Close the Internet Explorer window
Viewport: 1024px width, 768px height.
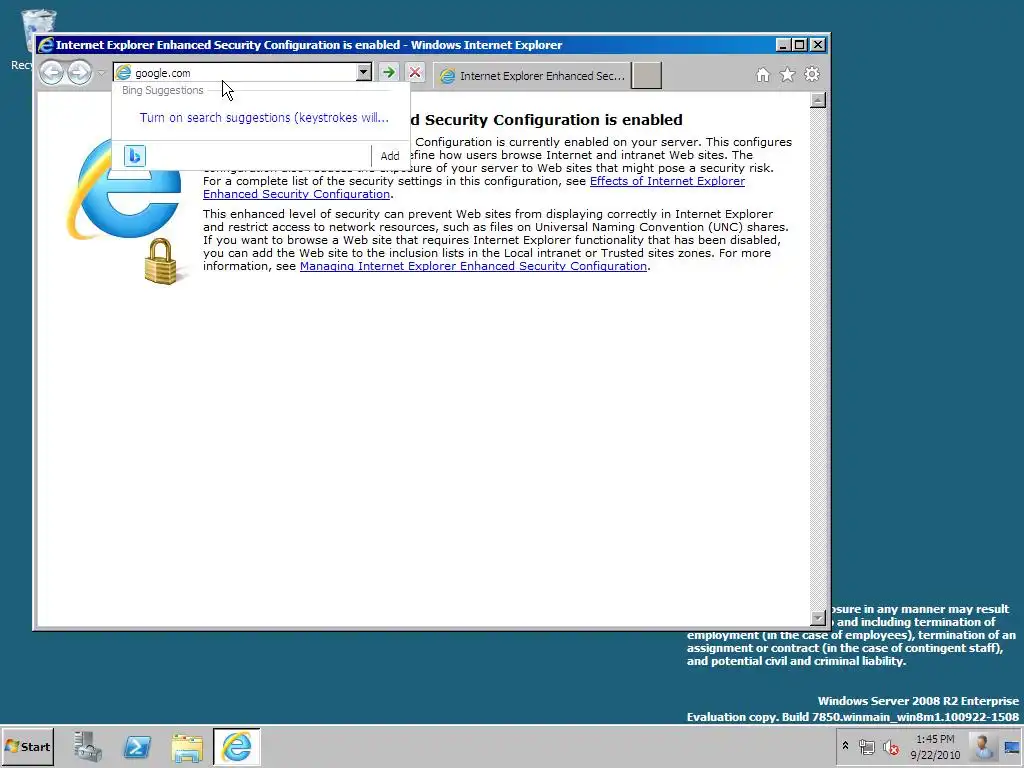tap(817, 44)
